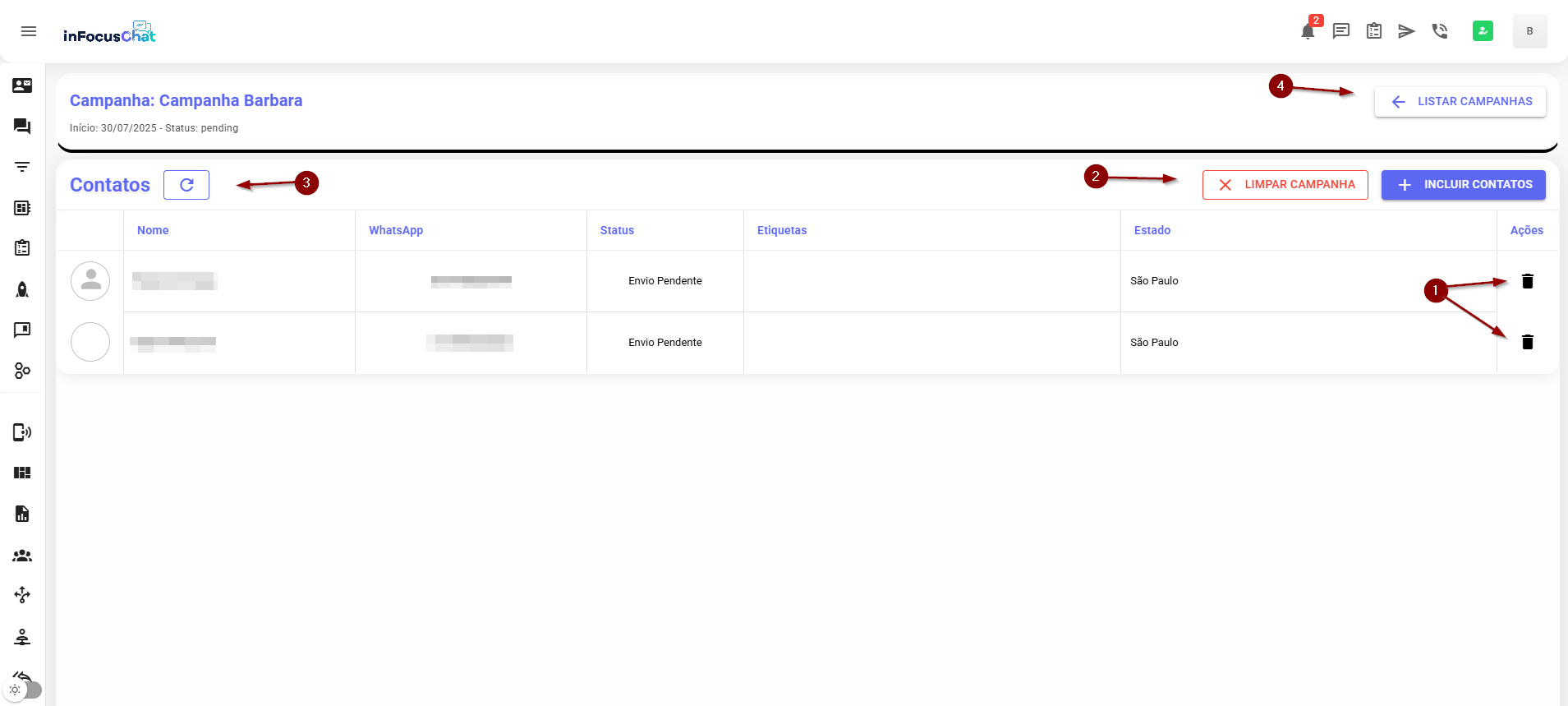The image size is (1568, 706).
Task: Toggle the hamburger menu to collapse sidebar
Action: [x=29, y=31]
